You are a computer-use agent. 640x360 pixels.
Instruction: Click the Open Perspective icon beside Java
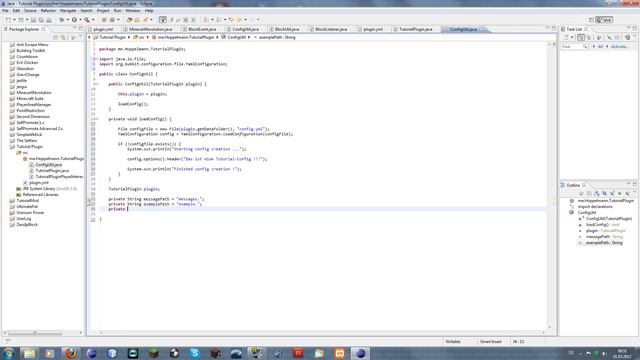coord(591,20)
